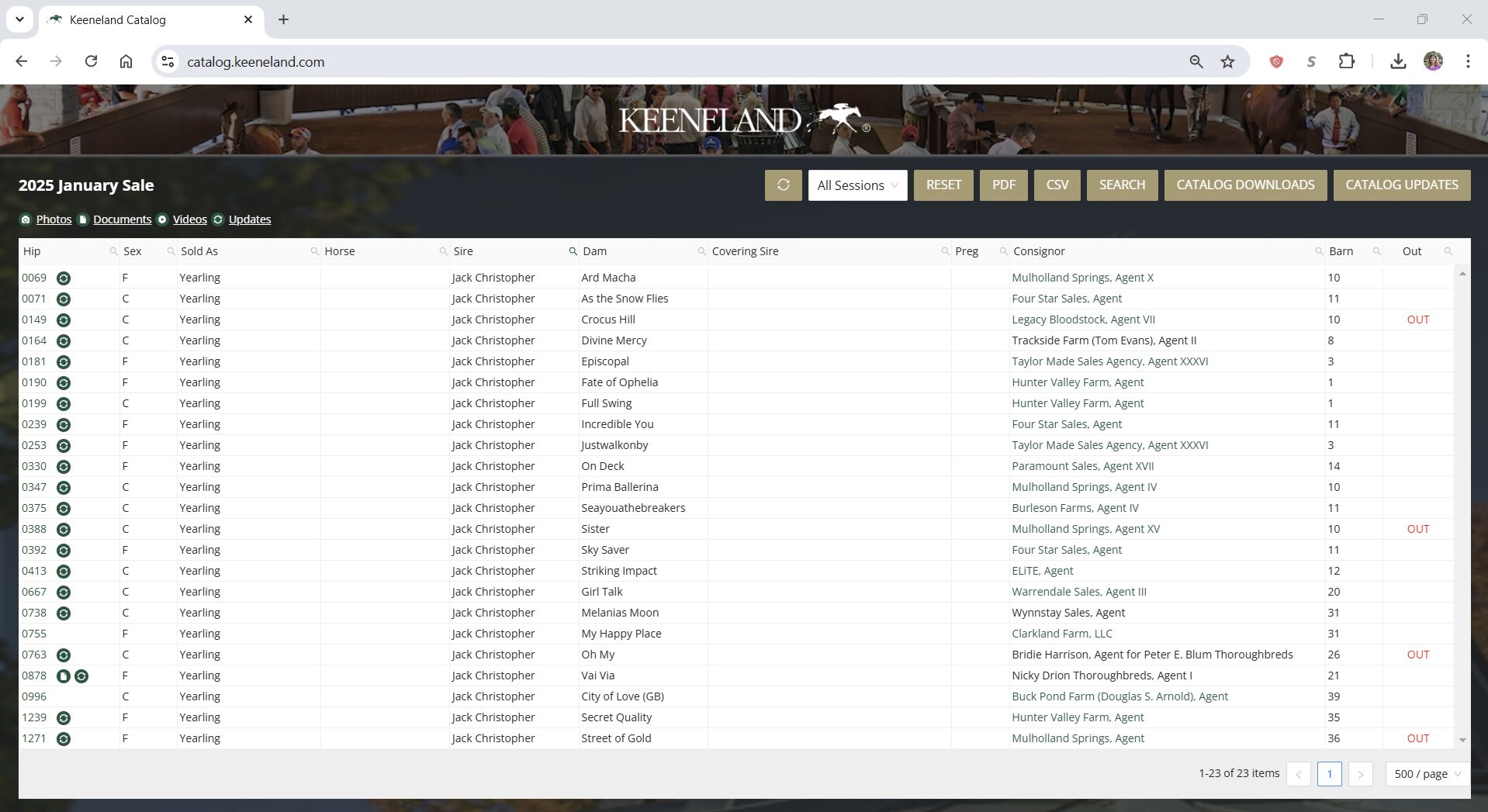Click the Consignor column search icon

tap(1319, 251)
